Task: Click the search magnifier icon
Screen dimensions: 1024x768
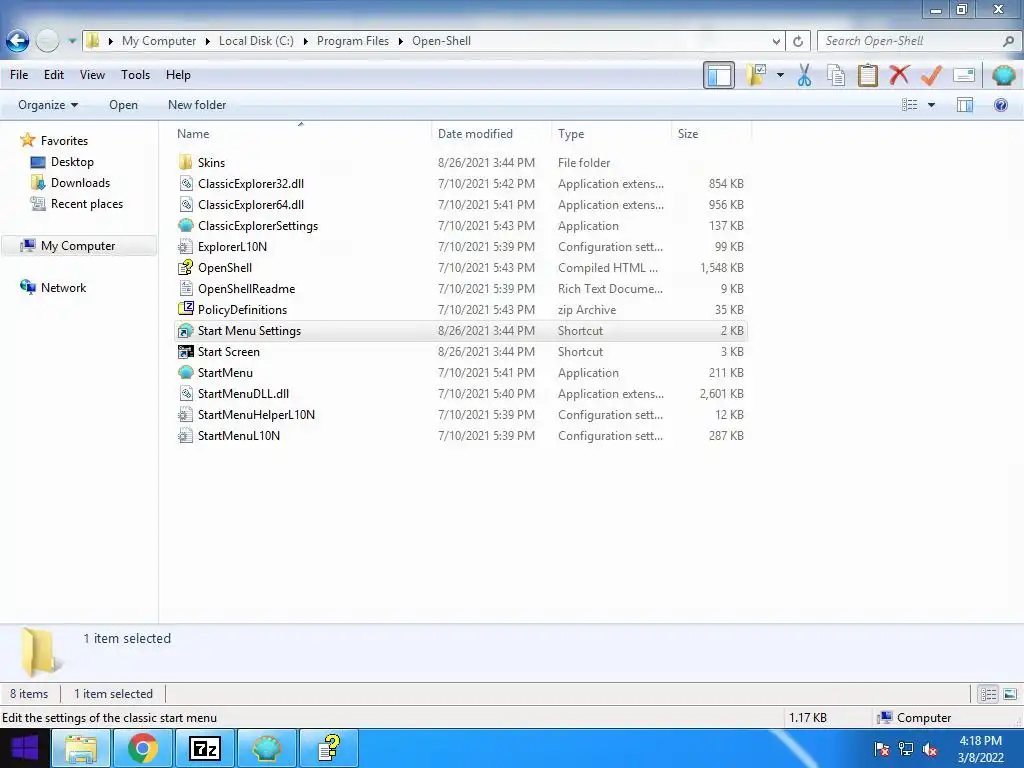Action: coord(1008,41)
